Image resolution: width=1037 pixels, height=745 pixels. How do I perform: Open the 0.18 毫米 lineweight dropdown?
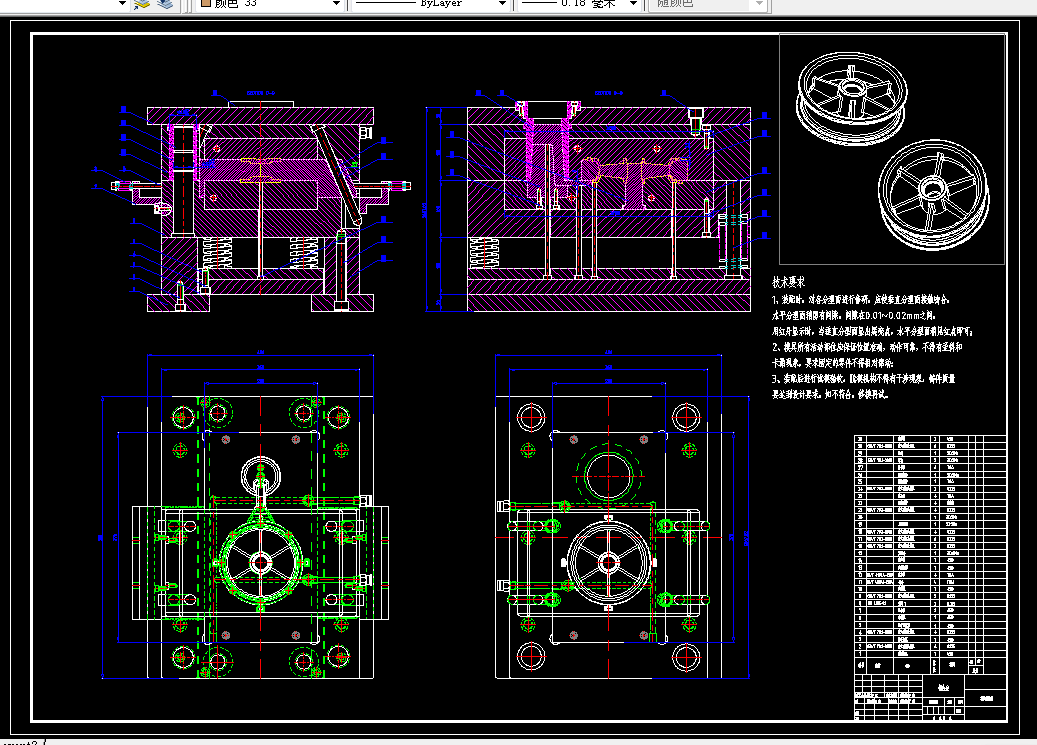pyautogui.click(x=579, y=4)
